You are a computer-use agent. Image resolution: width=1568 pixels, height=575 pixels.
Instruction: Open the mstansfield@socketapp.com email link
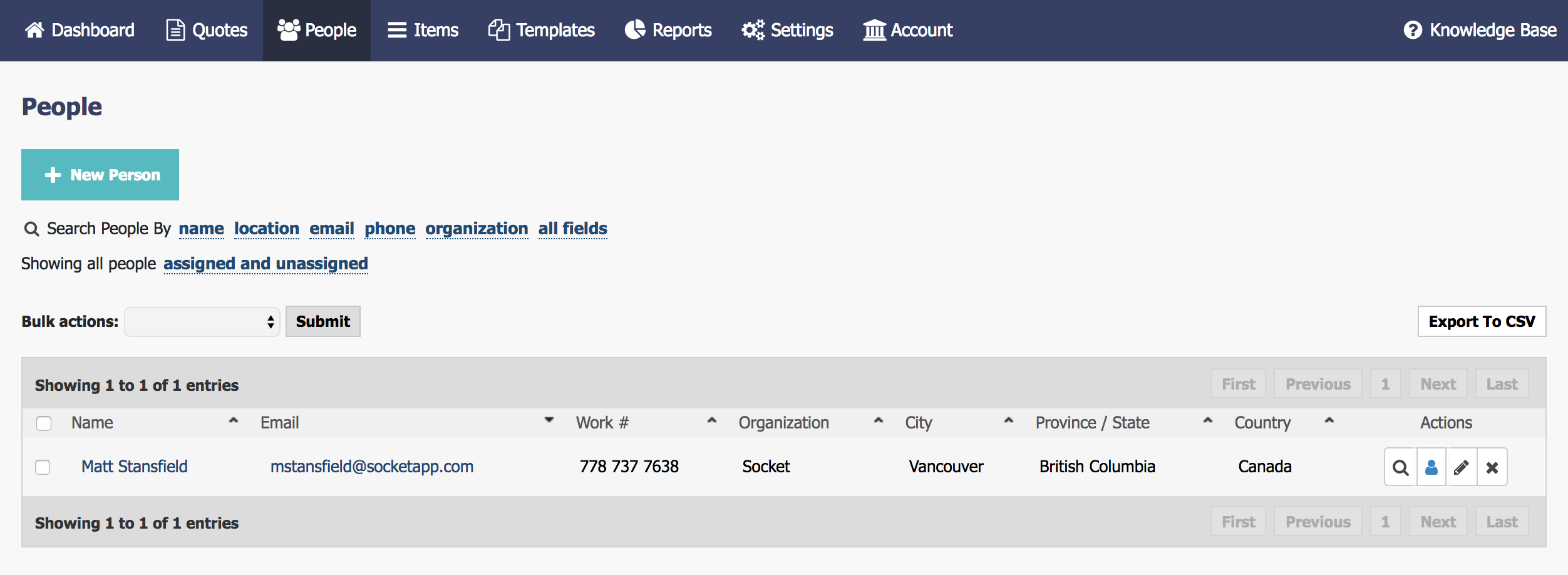click(372, 467)
